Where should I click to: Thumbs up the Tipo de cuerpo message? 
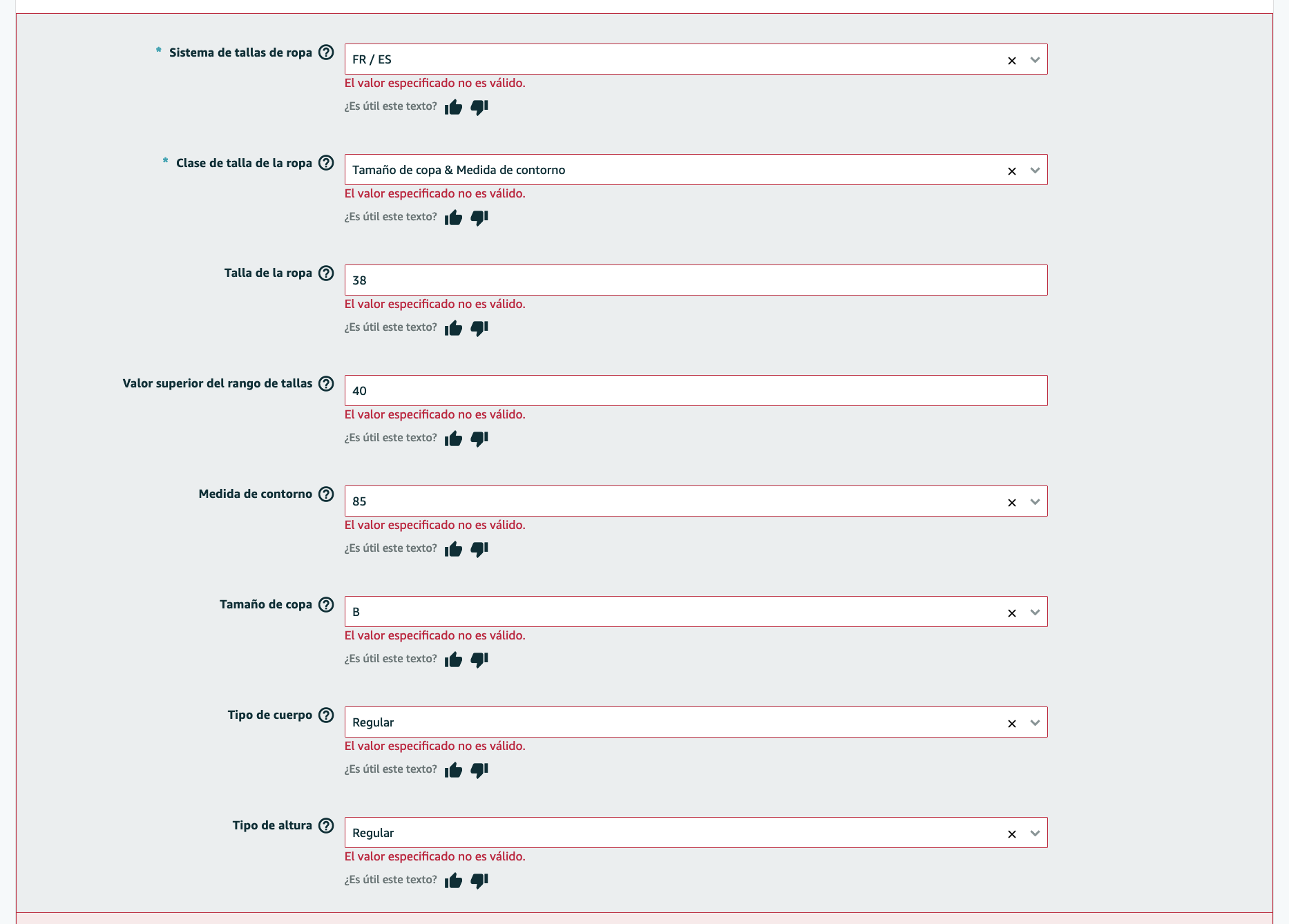click(x=453, y=770)
